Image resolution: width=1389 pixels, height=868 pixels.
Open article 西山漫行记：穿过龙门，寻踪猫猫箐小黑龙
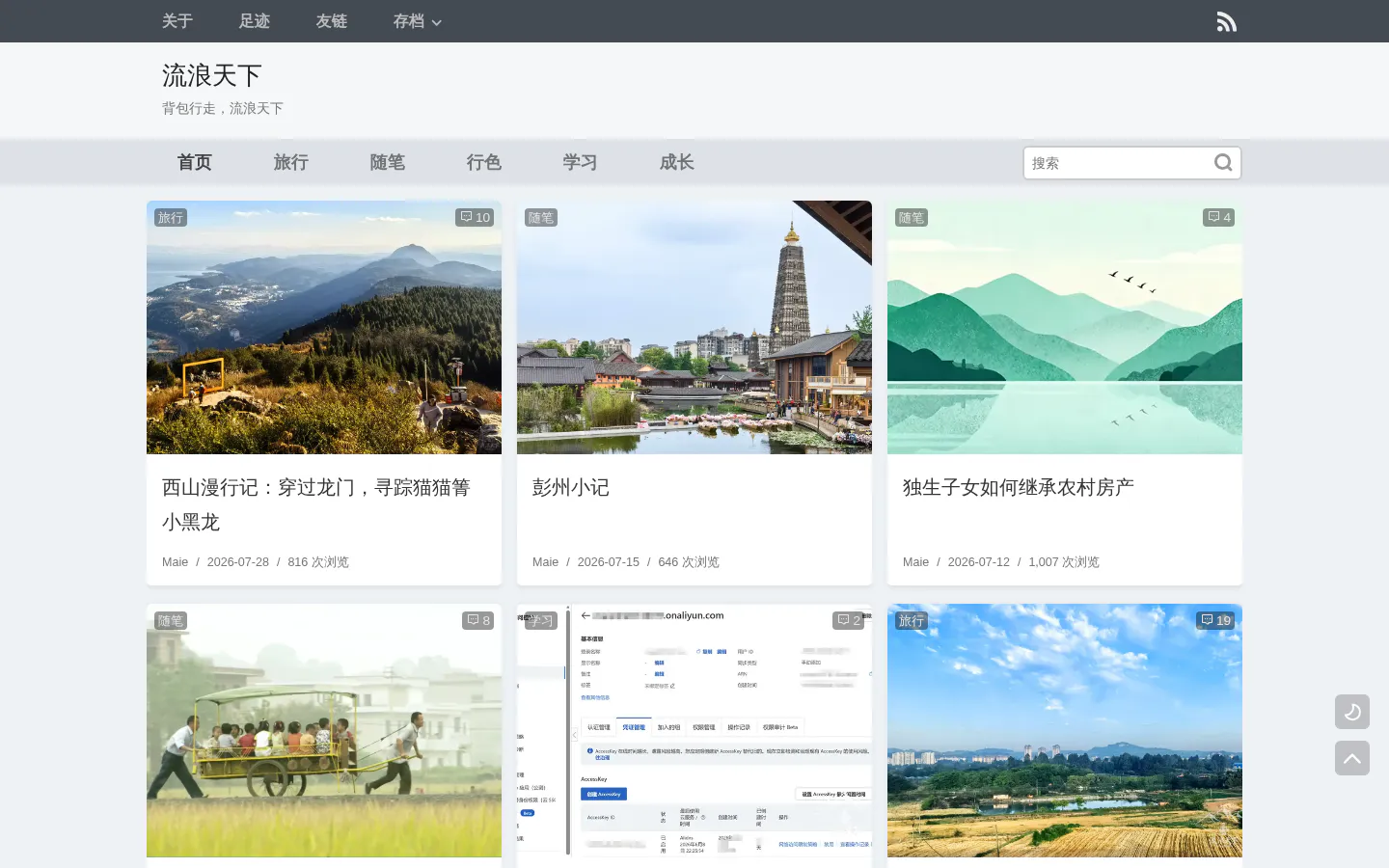pyautogui.click(x=316, y=504)
